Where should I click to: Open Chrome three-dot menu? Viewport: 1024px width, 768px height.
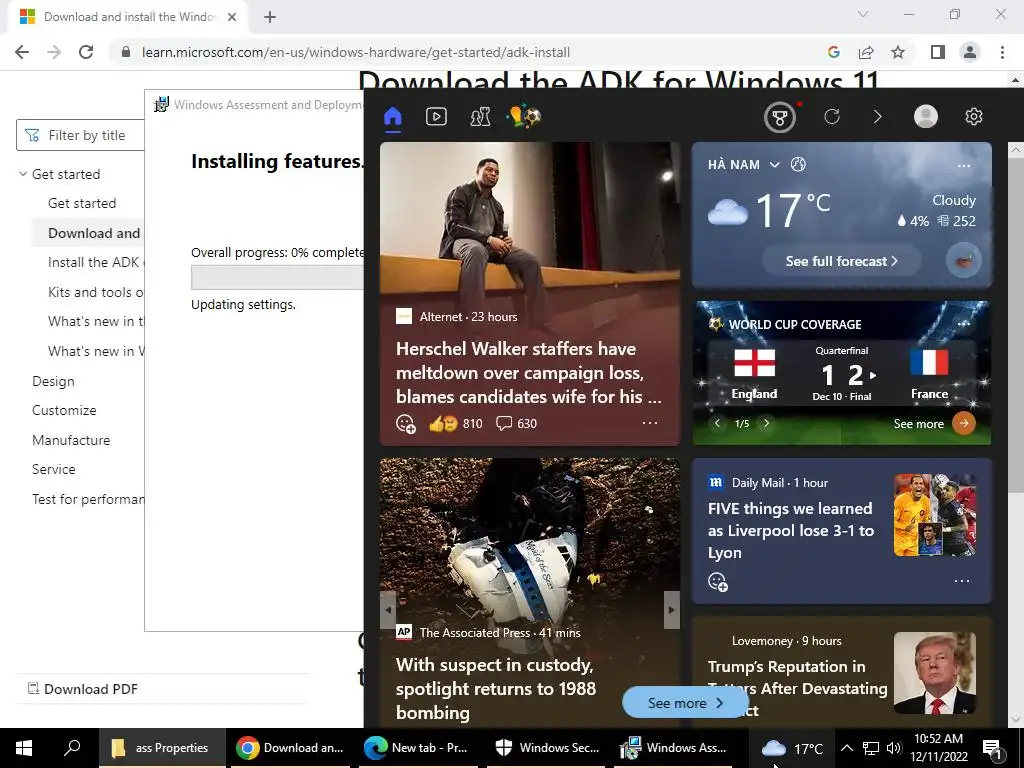[x=1002, y=52]
